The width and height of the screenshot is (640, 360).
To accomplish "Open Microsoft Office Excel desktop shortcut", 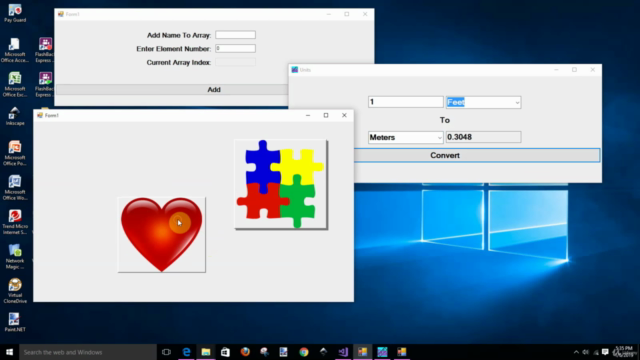I will [x=15, y=84].
